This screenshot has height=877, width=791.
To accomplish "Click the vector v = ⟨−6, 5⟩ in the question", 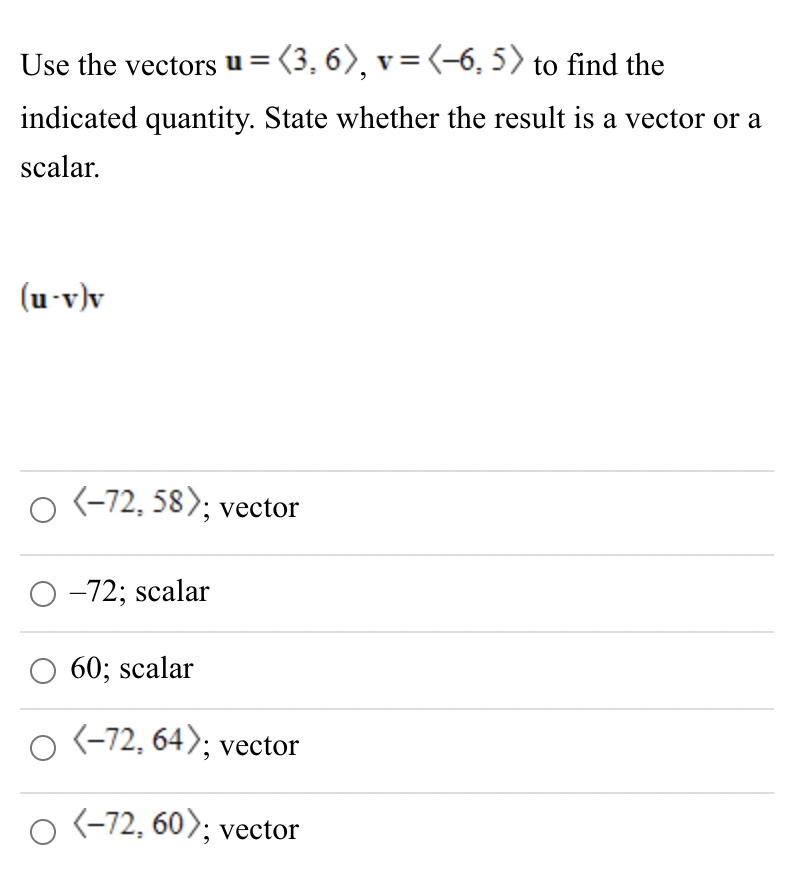I will point(450,63).
